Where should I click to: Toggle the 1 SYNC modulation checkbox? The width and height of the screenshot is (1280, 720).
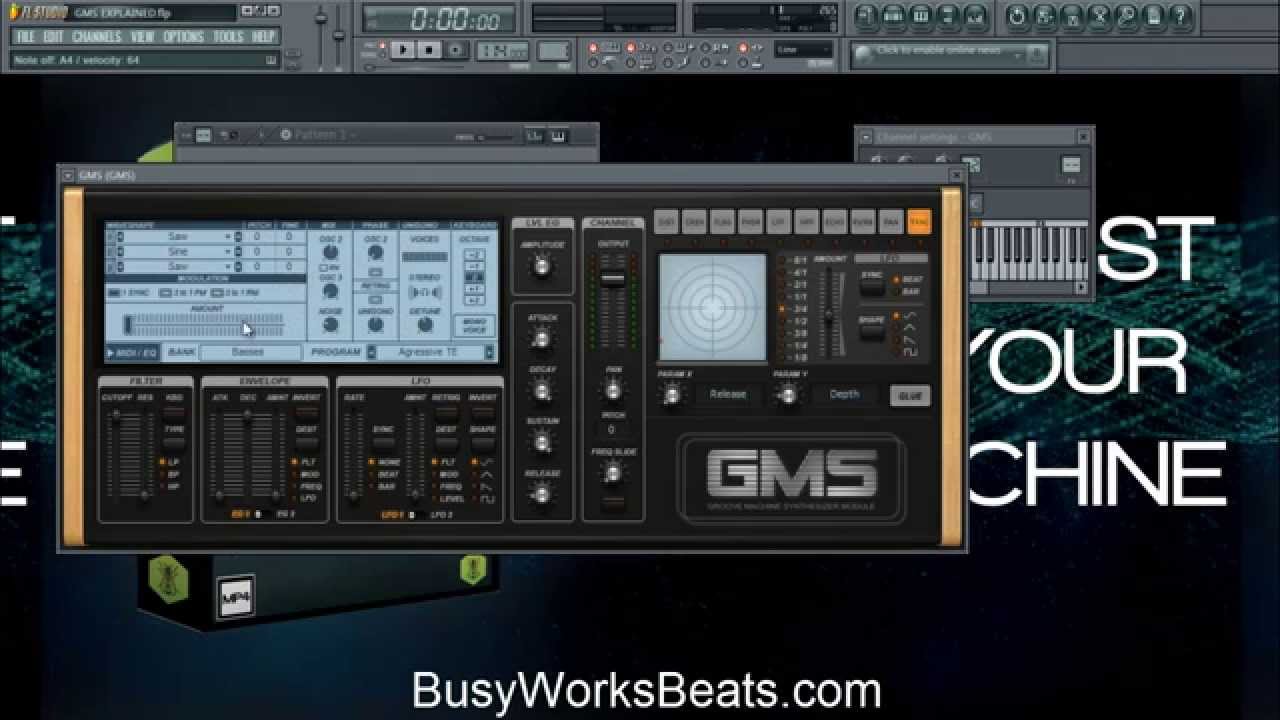pos(128,292)
